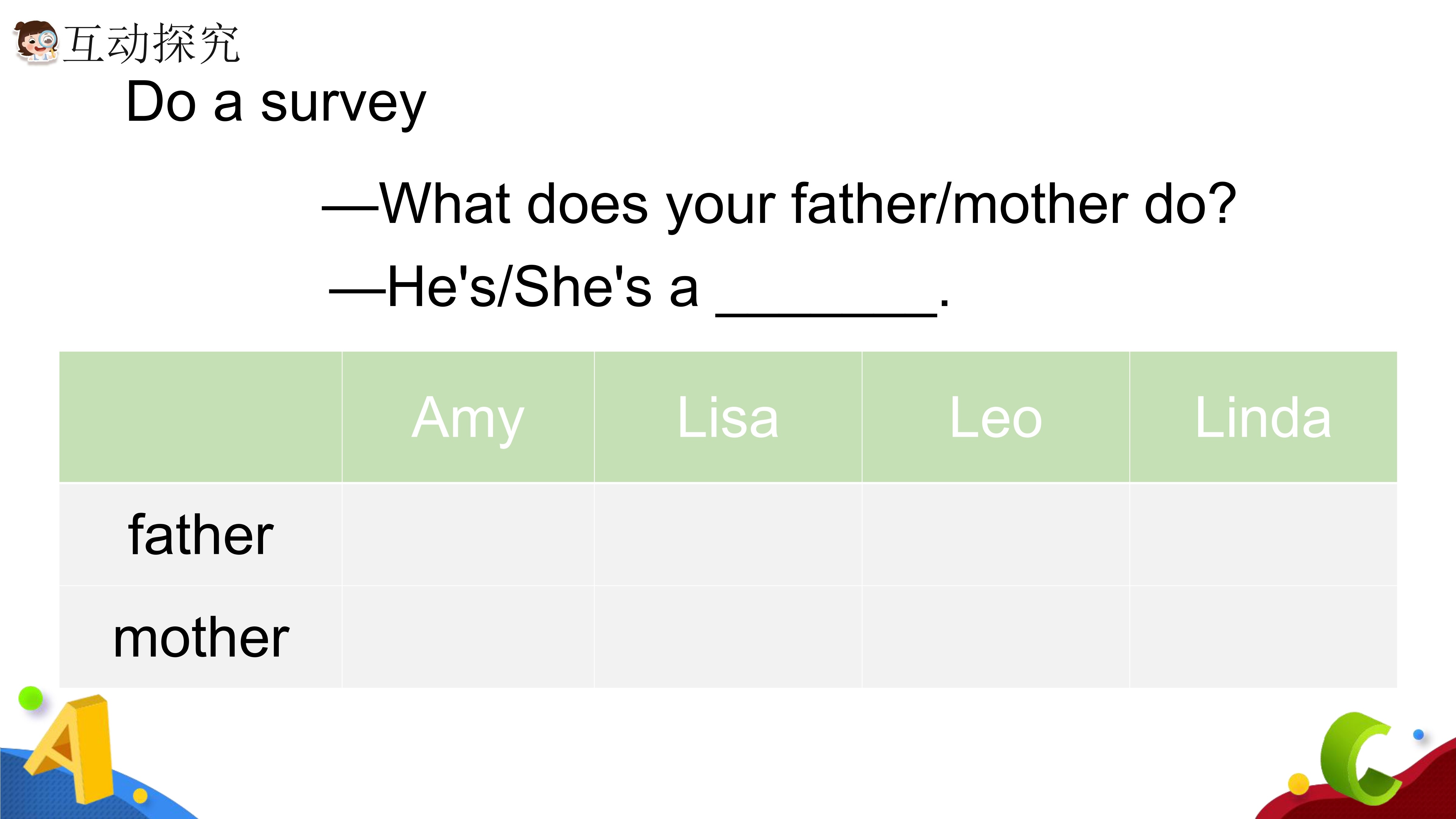Click the girl with magnifying glass icon
The width and height of the screenshot is (1456, 819).
point(35,42)
